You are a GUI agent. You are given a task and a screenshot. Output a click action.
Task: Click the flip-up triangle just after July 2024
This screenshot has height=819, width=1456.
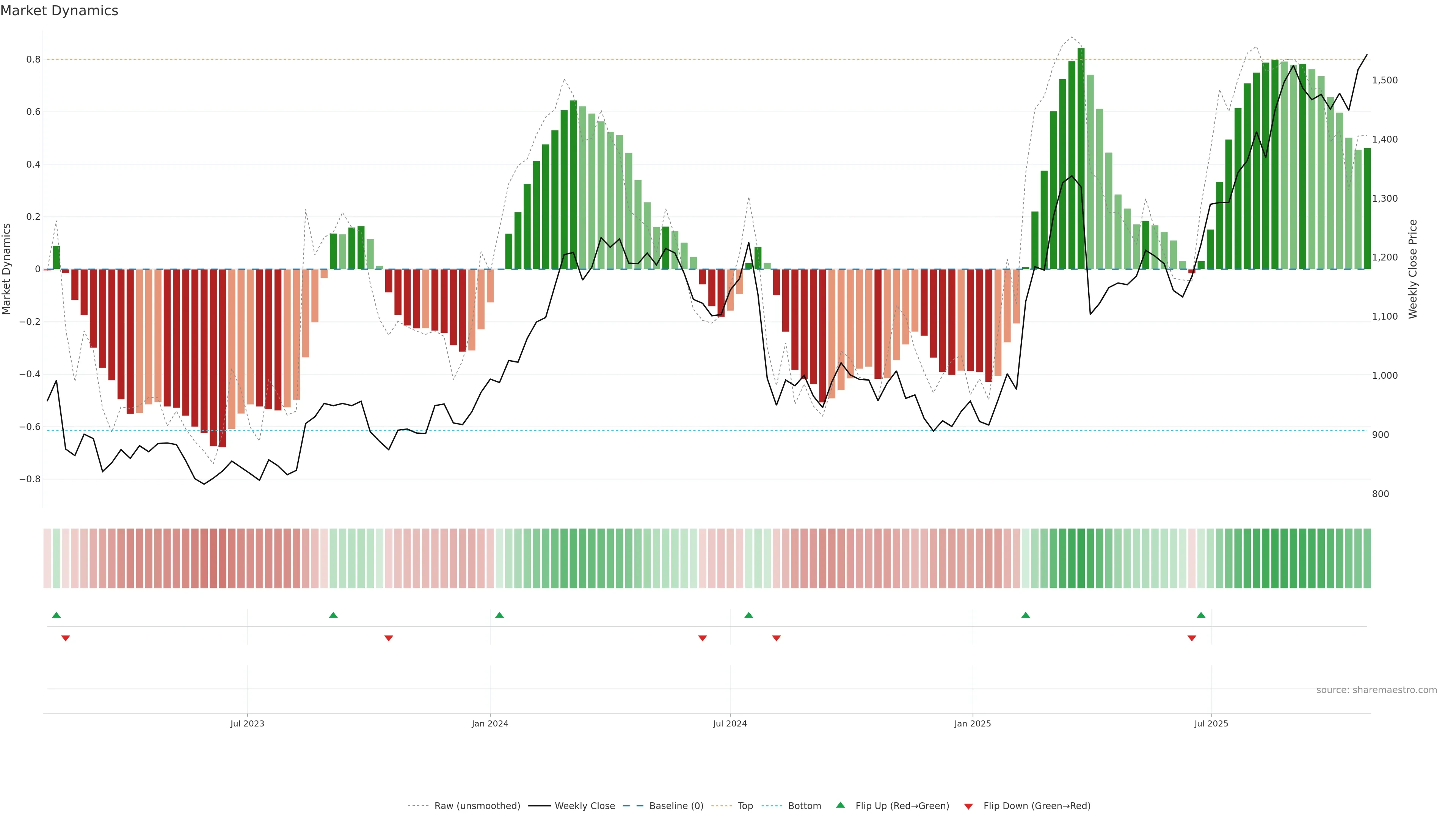click(x=748, y=615)
